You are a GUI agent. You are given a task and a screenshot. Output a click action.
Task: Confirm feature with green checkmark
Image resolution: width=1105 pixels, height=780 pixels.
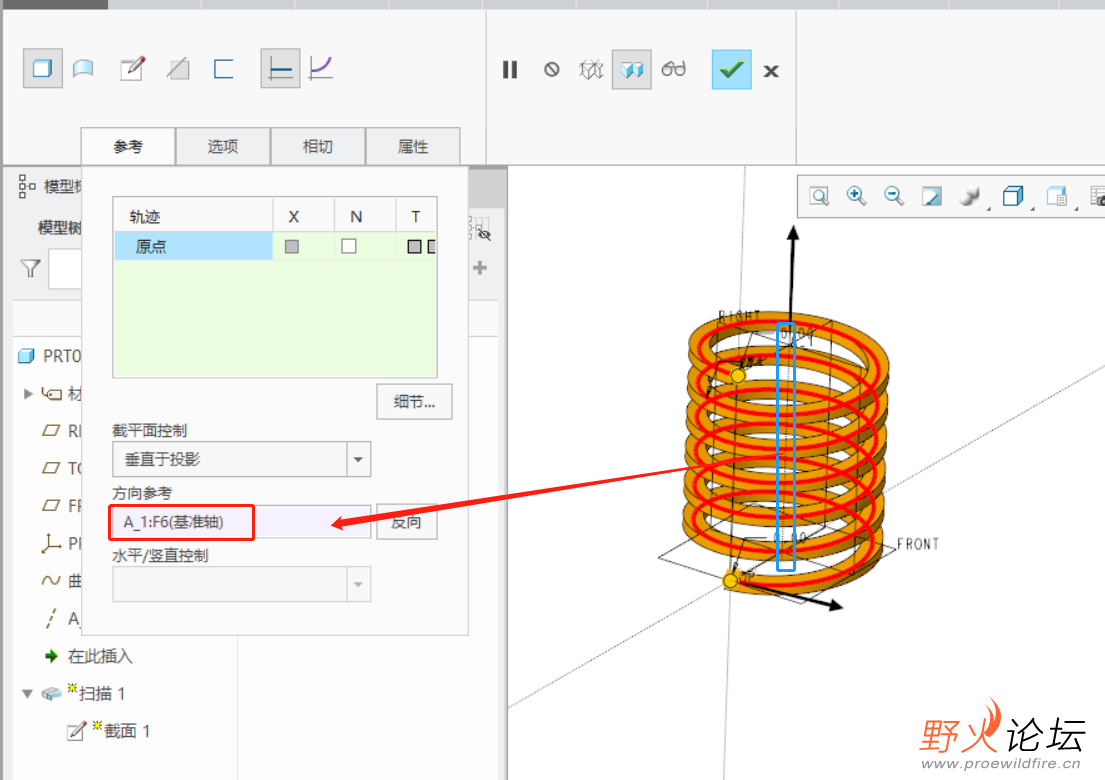click(x=731, y=69)
